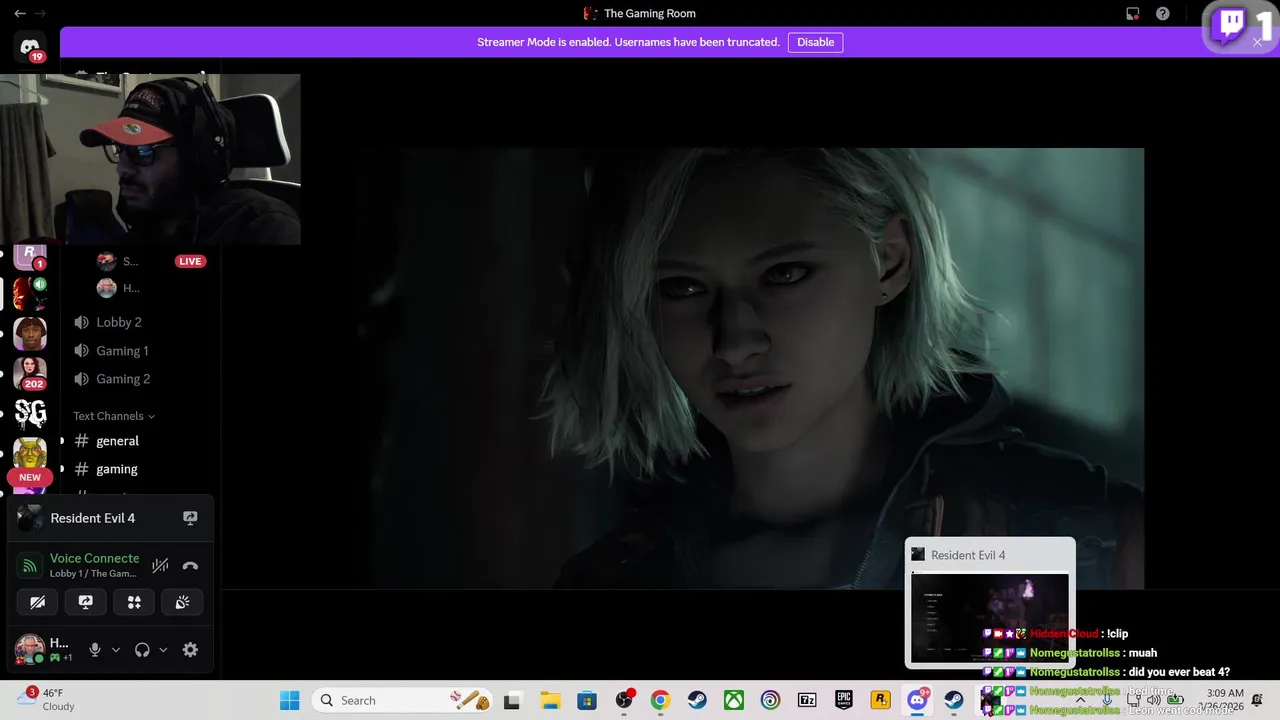Viewport: 1280px width, 720px height.
Task: Open Windows Start button
Action: pyautogui.click(x=289, y=700)
